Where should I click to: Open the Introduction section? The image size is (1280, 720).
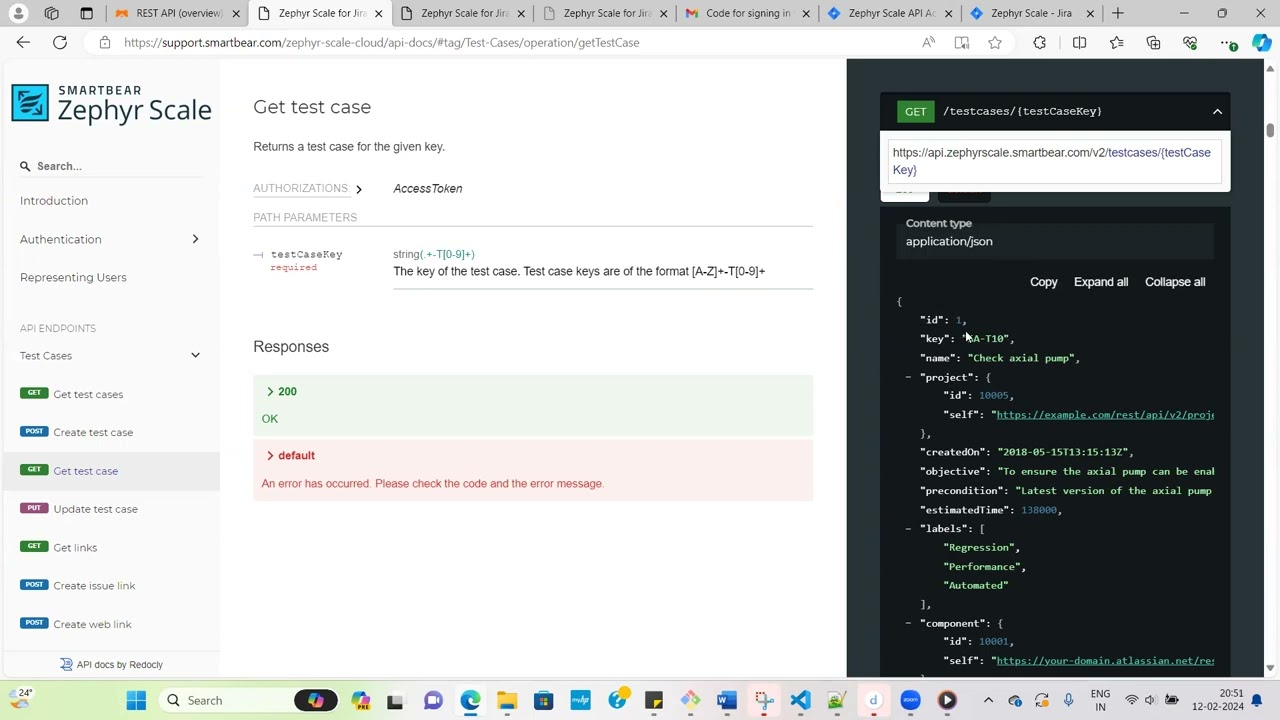click(x=54, y=201)
